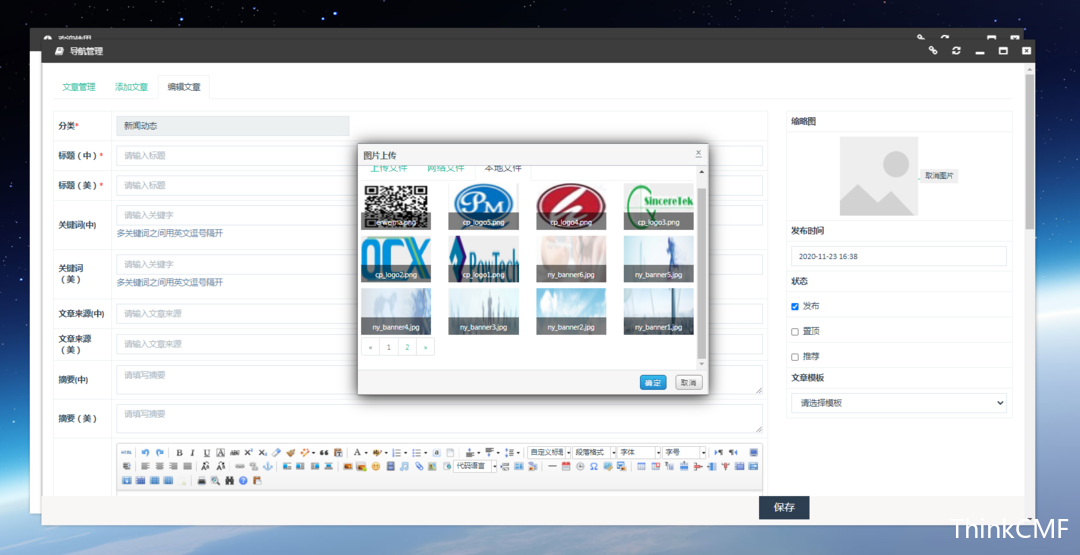Screen dimensions: 1080x555
Task: Select the cp_logo1.png PowTech thumbnail
Action: click(484, 259)
